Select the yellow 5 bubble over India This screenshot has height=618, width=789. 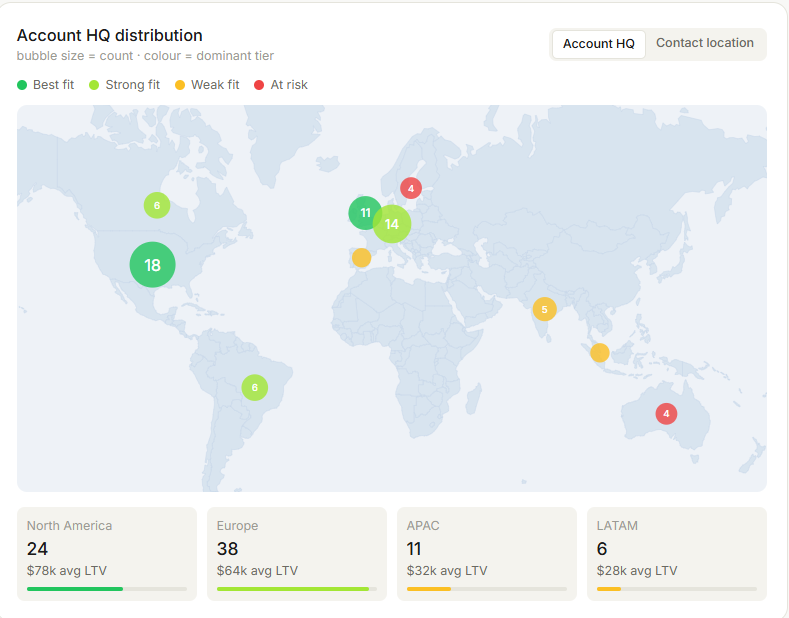(544, 309)
